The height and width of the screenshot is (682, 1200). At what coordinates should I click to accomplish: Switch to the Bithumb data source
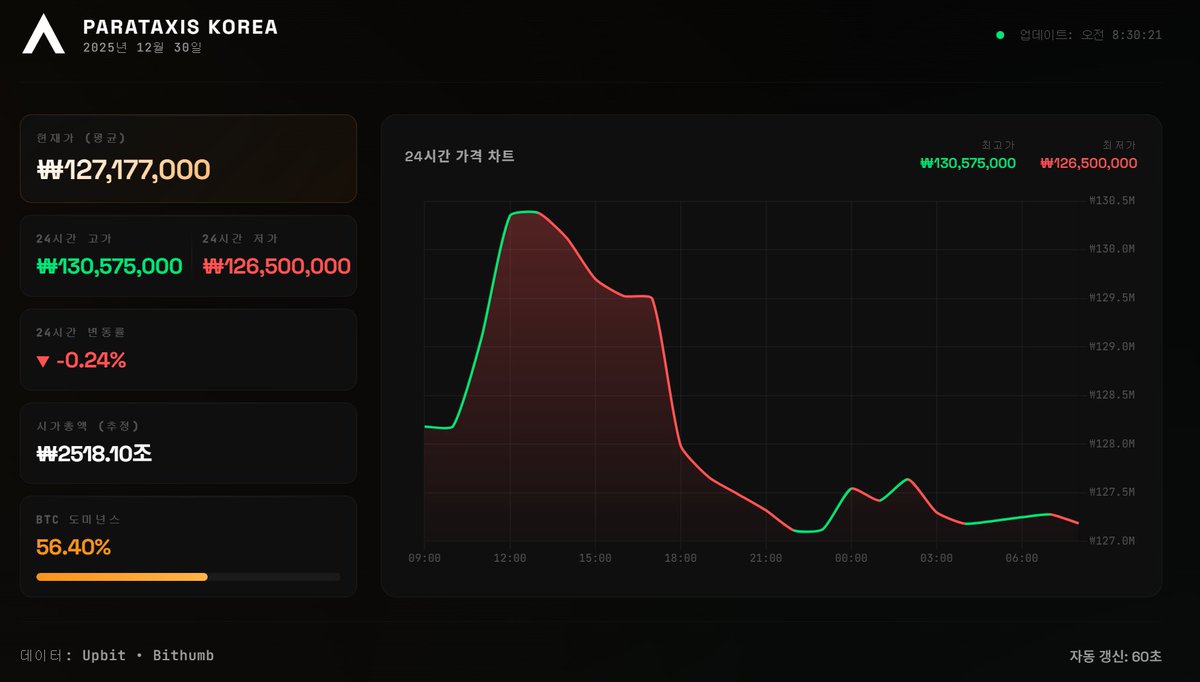[x=183, y=655]
